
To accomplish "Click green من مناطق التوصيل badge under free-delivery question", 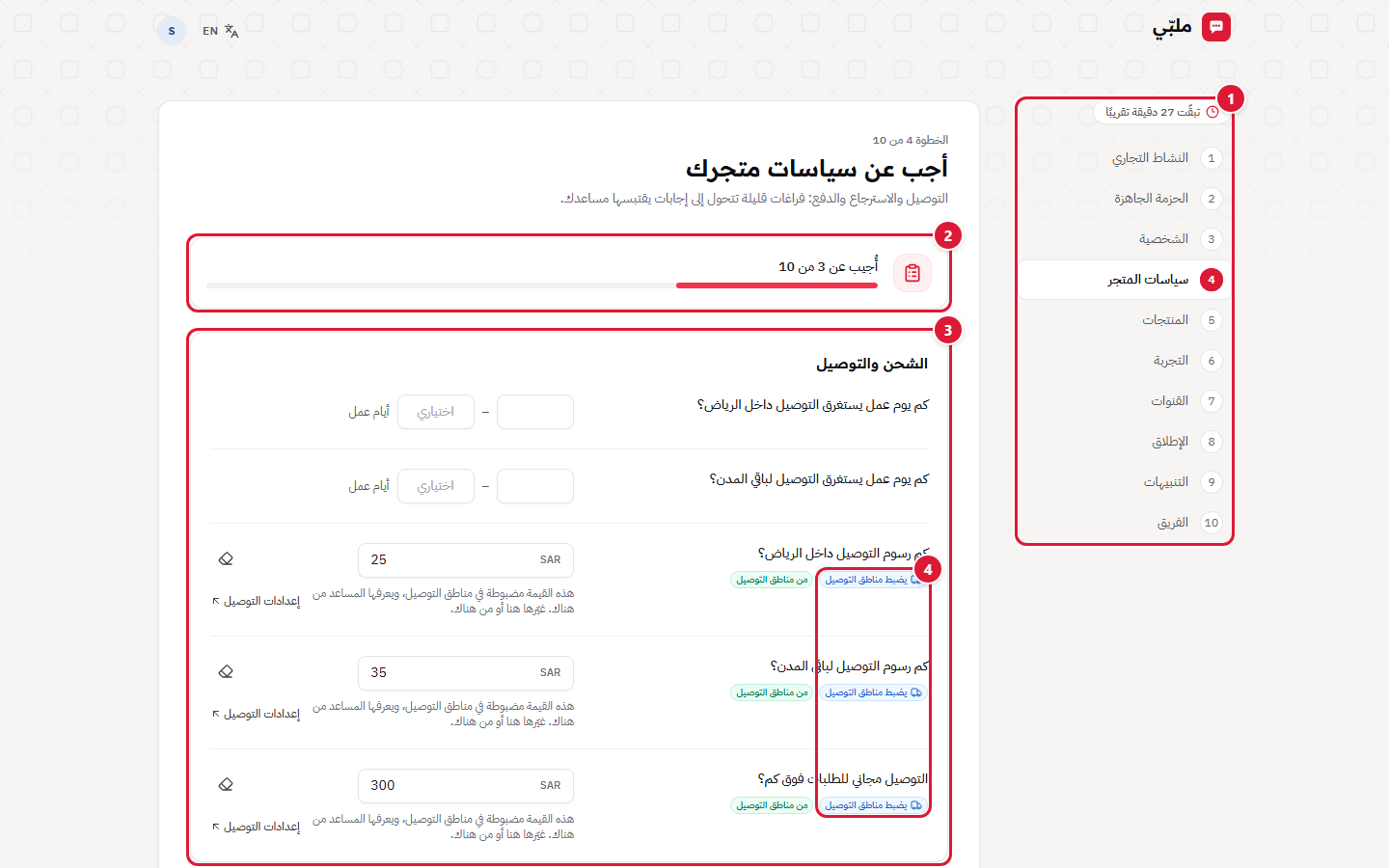I will pos(772,805).
